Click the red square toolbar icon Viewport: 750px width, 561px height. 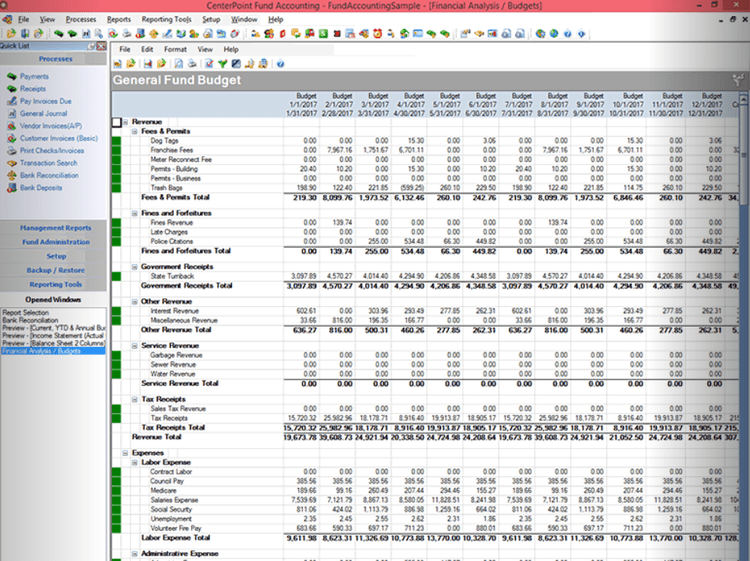click(x=337, y=33)
